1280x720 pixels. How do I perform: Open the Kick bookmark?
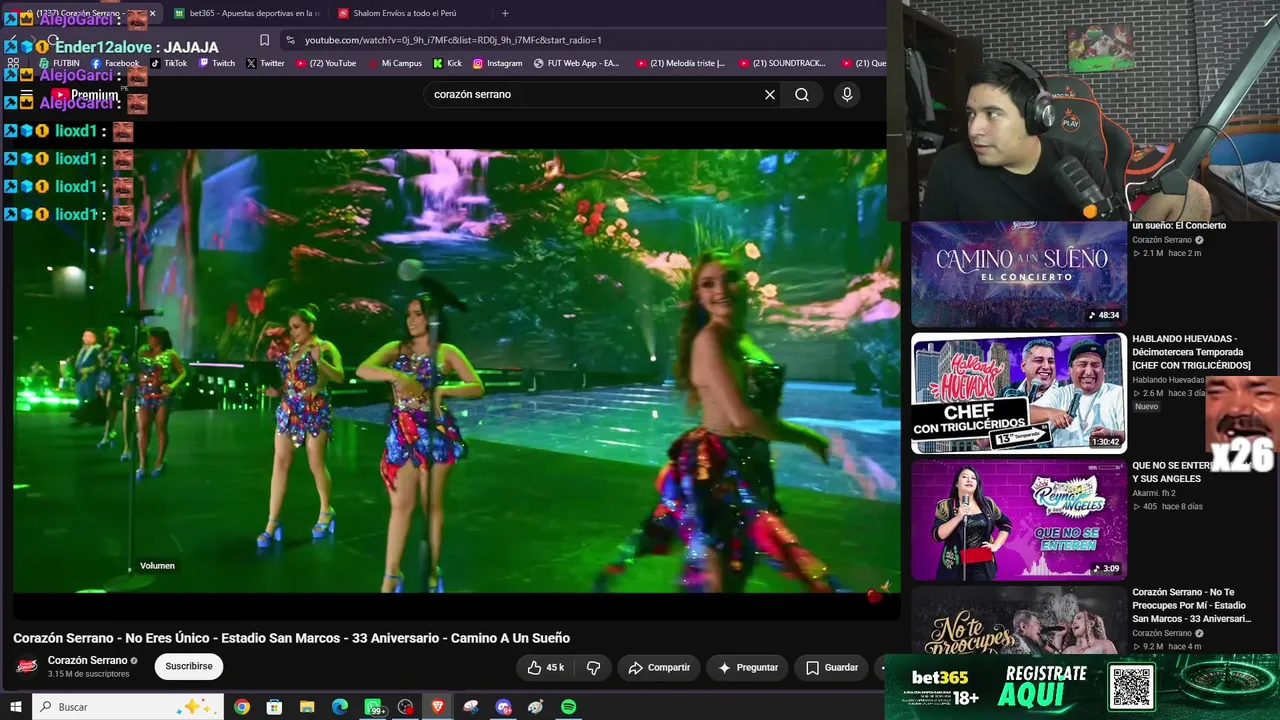tap(447, 63)
